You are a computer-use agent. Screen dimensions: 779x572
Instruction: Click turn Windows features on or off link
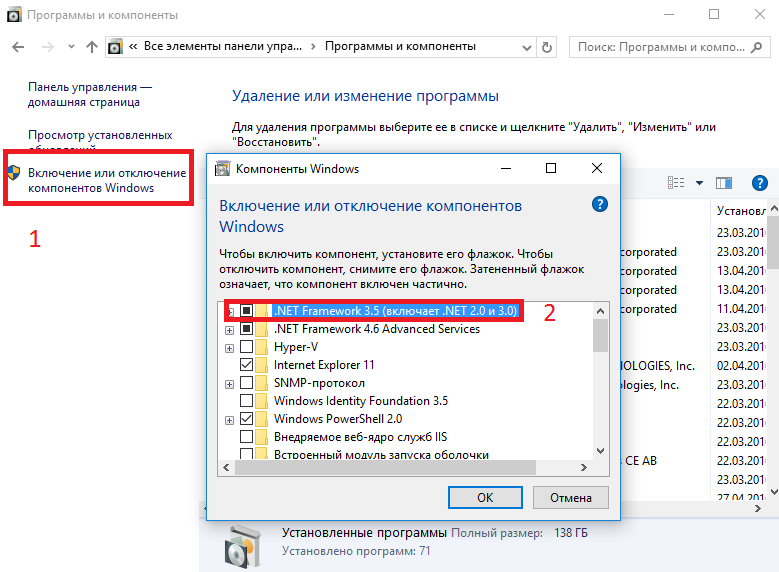tap(107, 180)
